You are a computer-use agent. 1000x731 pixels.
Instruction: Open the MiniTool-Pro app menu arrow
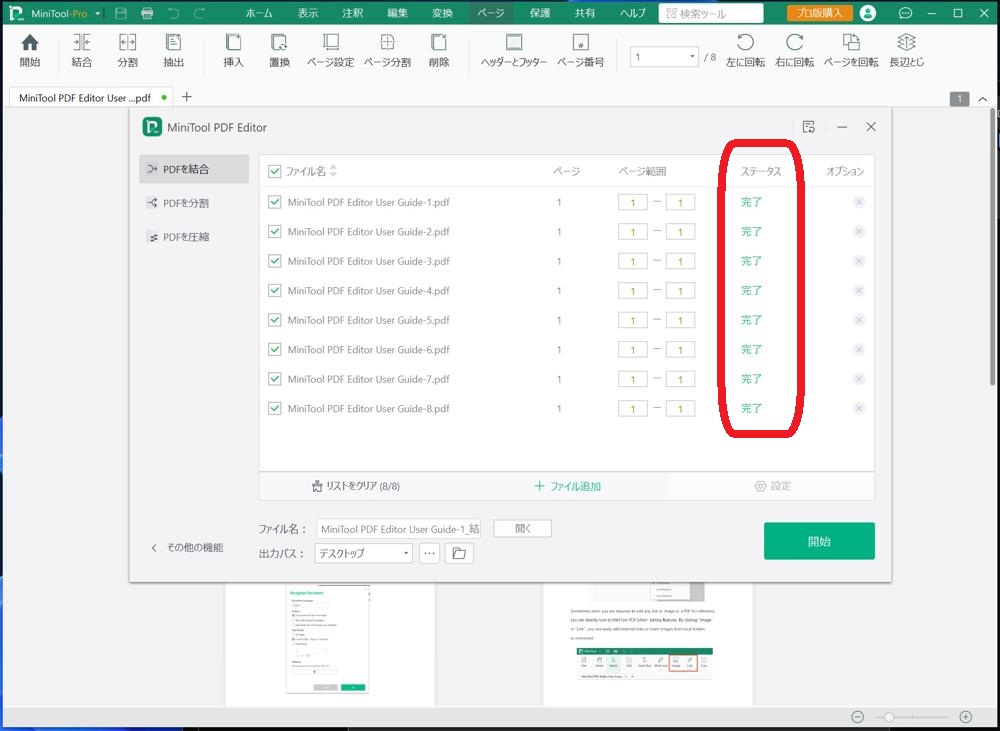tap(98, 13)
